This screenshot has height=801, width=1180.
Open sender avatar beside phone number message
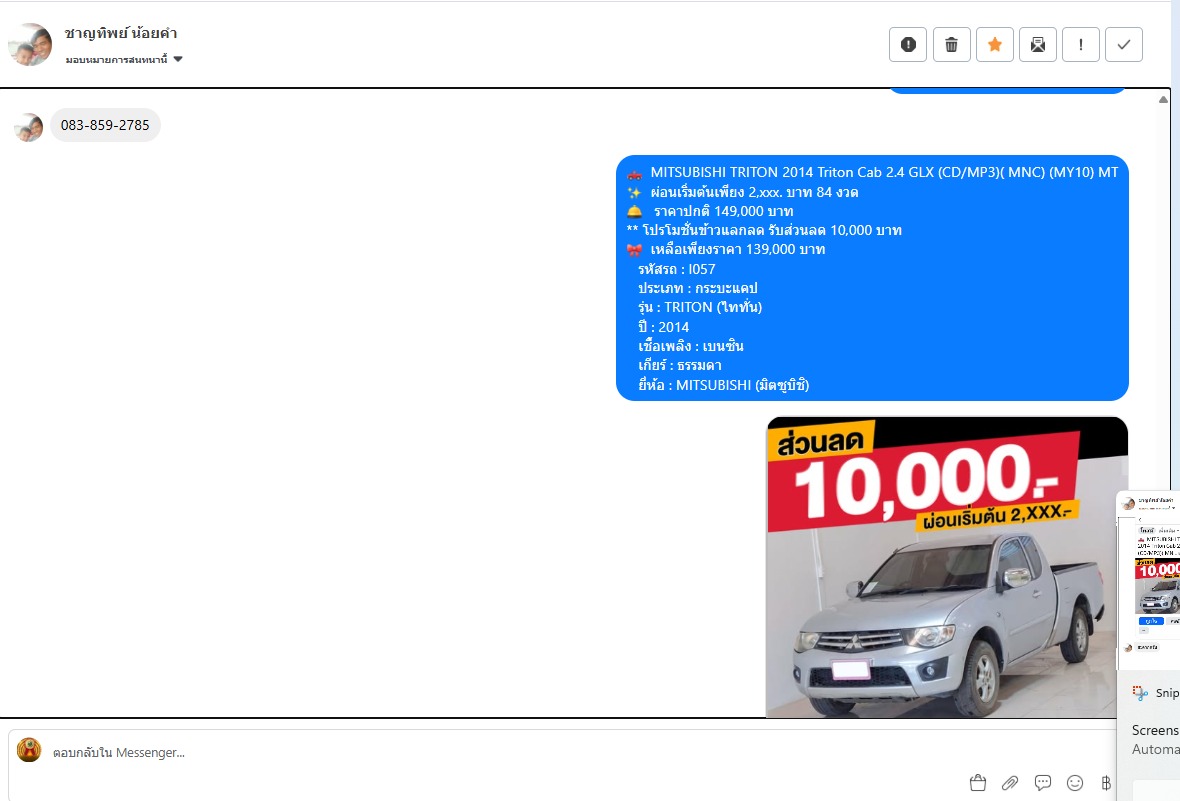[29, 127]
